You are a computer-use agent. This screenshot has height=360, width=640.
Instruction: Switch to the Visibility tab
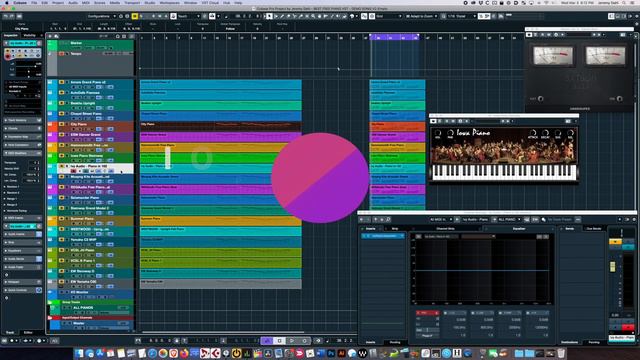pyautogui.click(x=29, y=36)
